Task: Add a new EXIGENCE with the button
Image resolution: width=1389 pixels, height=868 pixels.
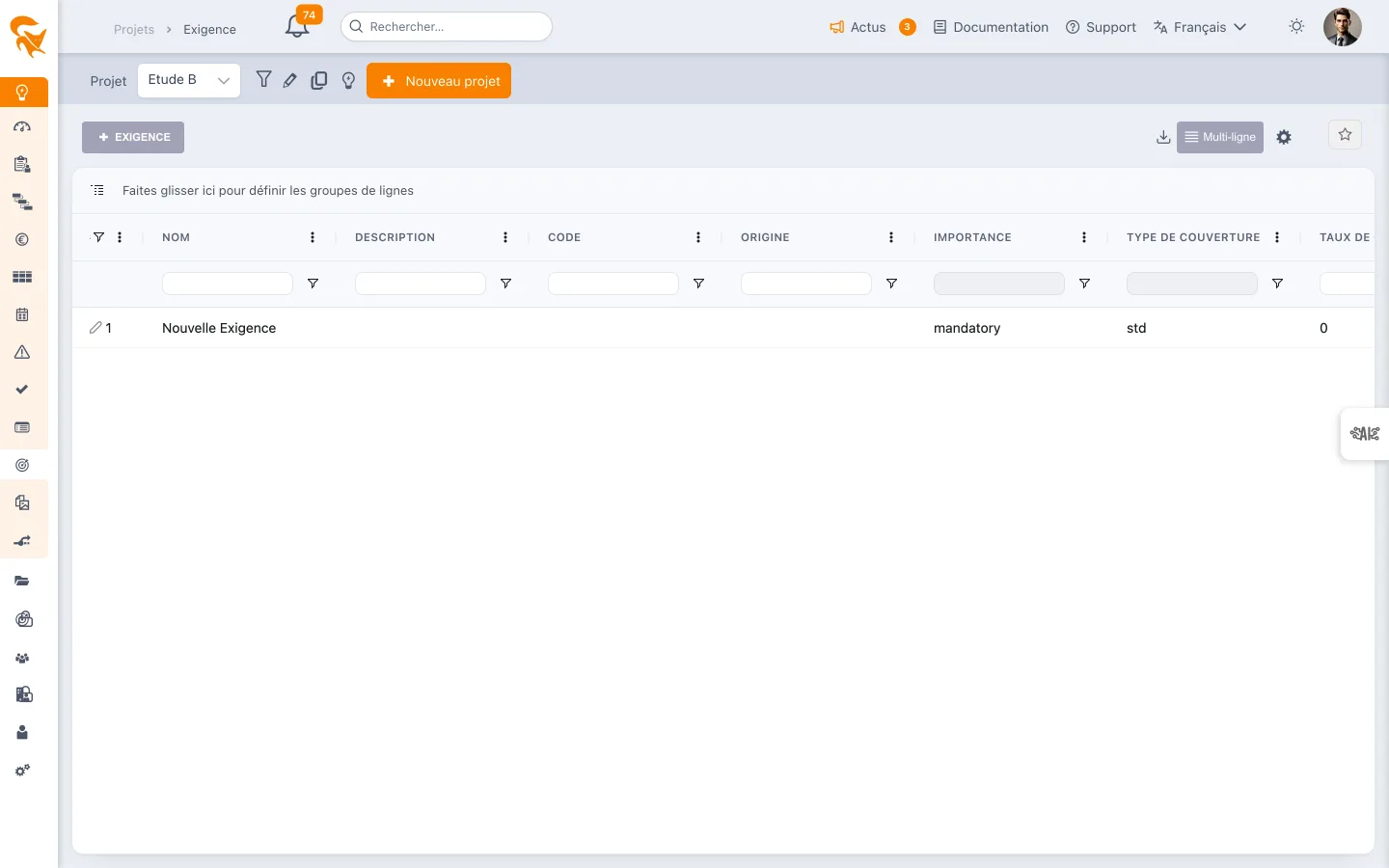Action: pyautogui.click(x=133, y=137)
